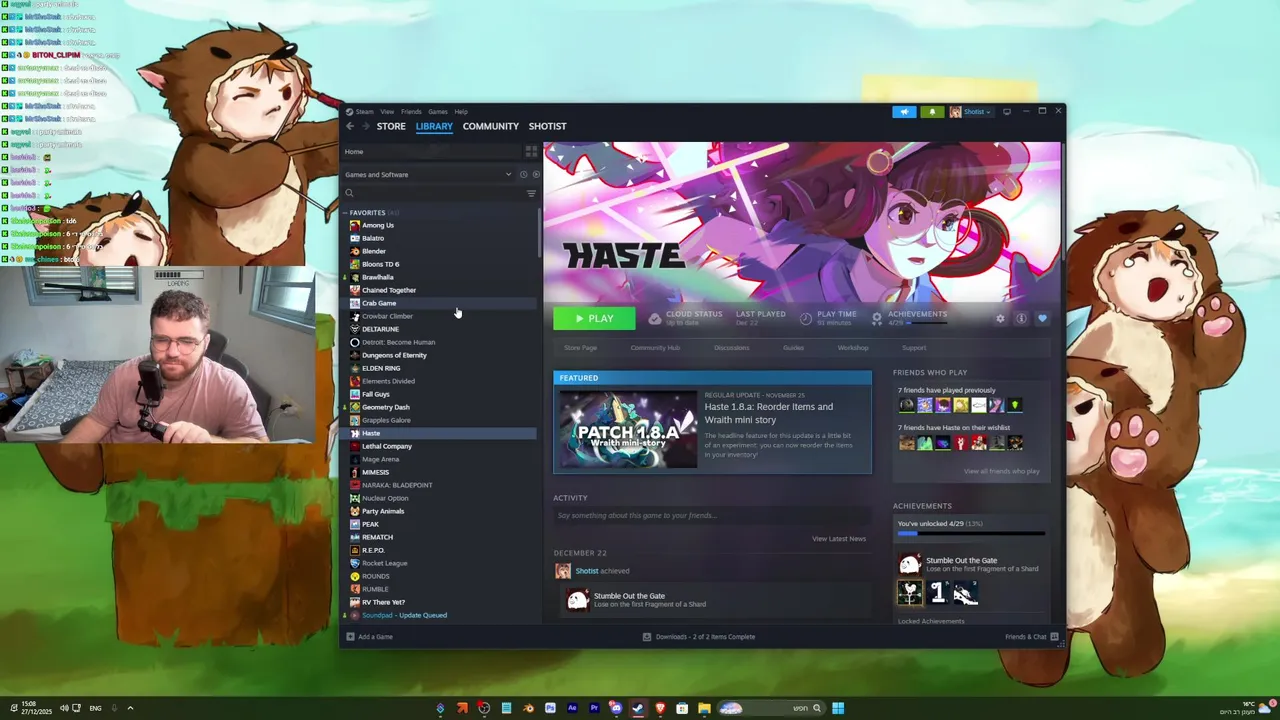Open Steam icon on the taskbar
Screen dimensions: 1280x720
tap(638, 708)
